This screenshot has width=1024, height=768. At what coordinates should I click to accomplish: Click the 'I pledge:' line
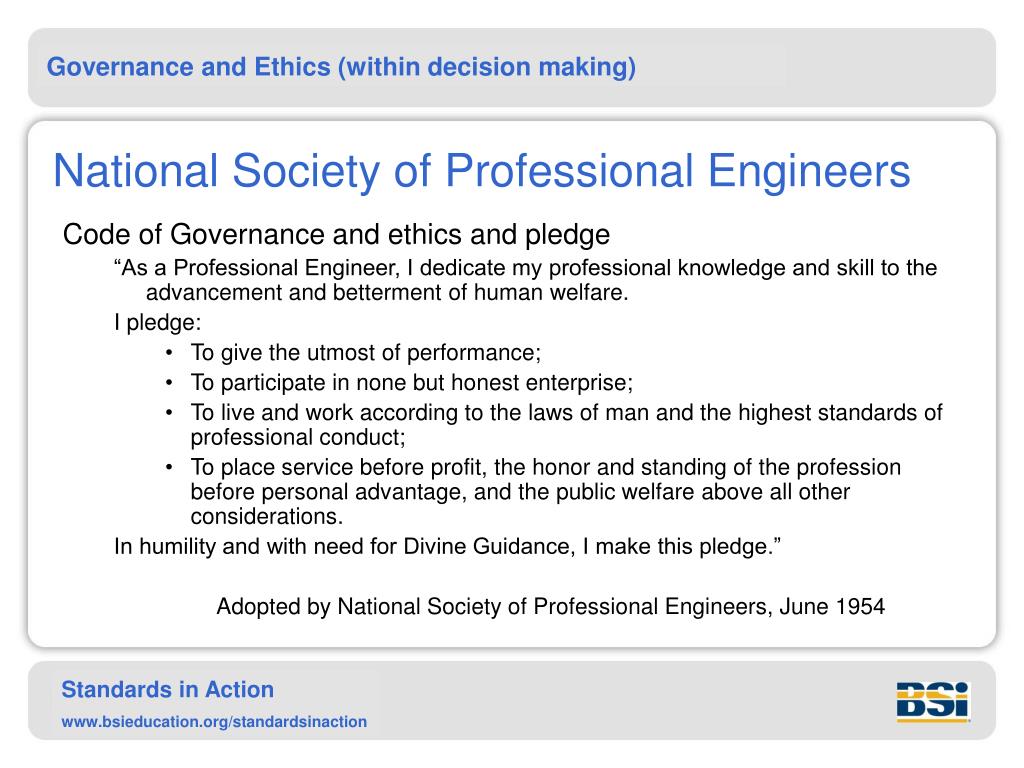pos(158,323)
